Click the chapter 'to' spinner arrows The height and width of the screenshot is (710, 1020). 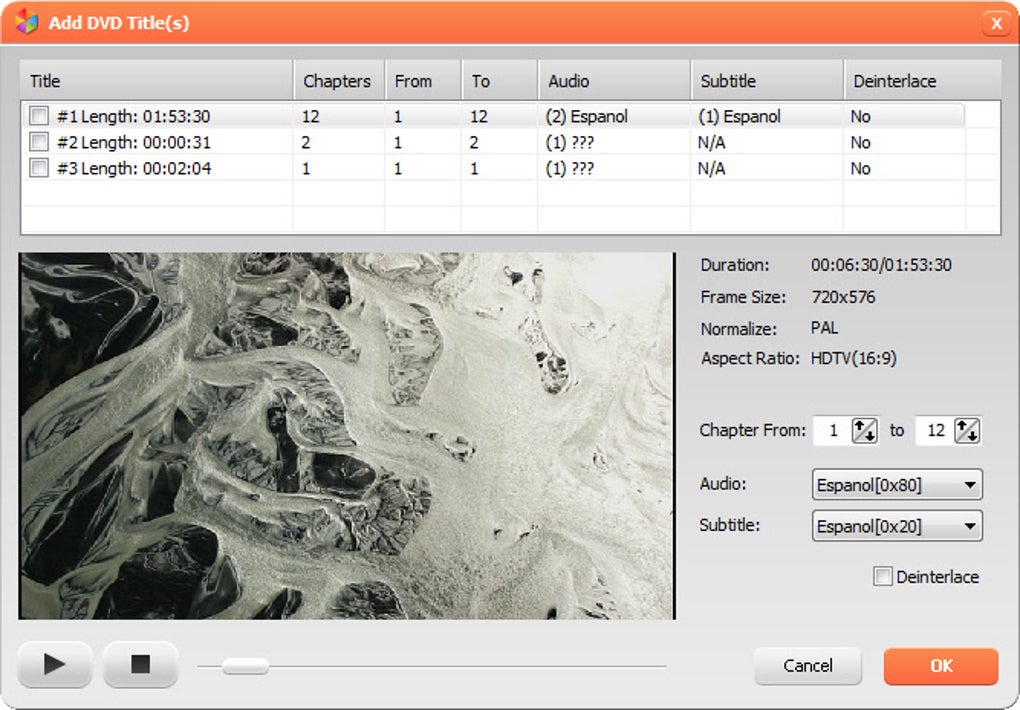click(967, 430)
